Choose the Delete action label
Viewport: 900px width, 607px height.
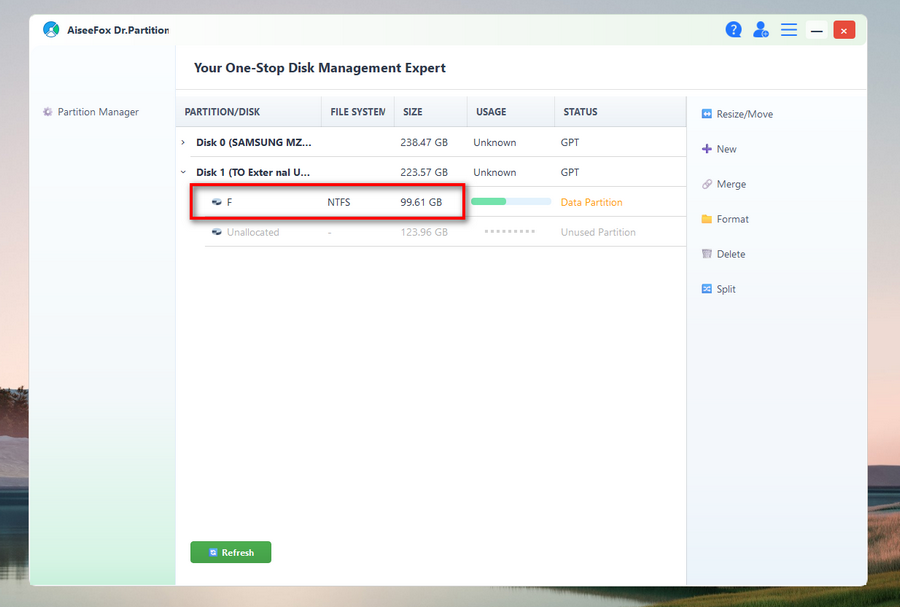(x=731, y=254)
